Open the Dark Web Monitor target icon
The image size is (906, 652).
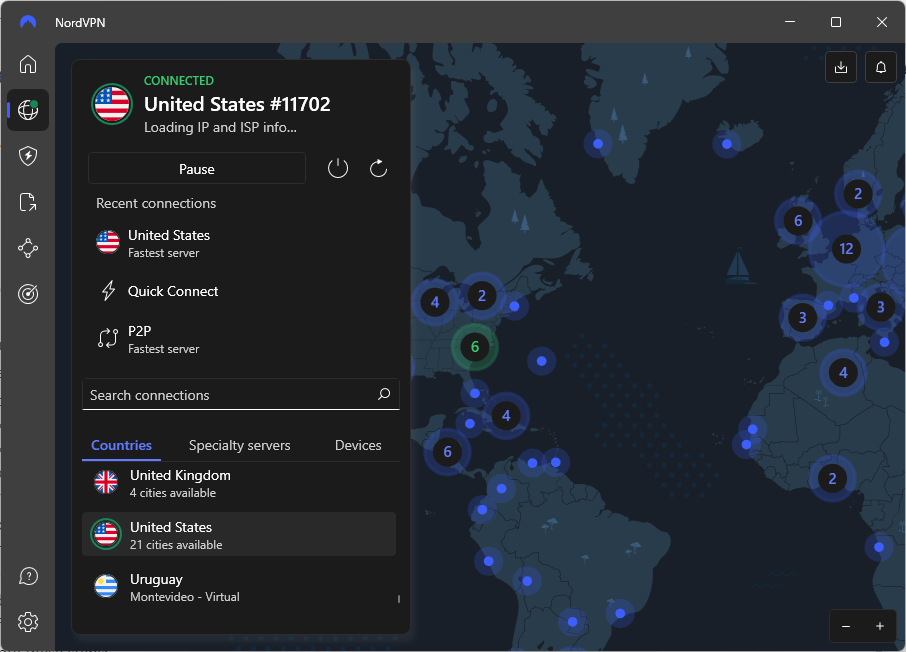(x=28, y=294)
